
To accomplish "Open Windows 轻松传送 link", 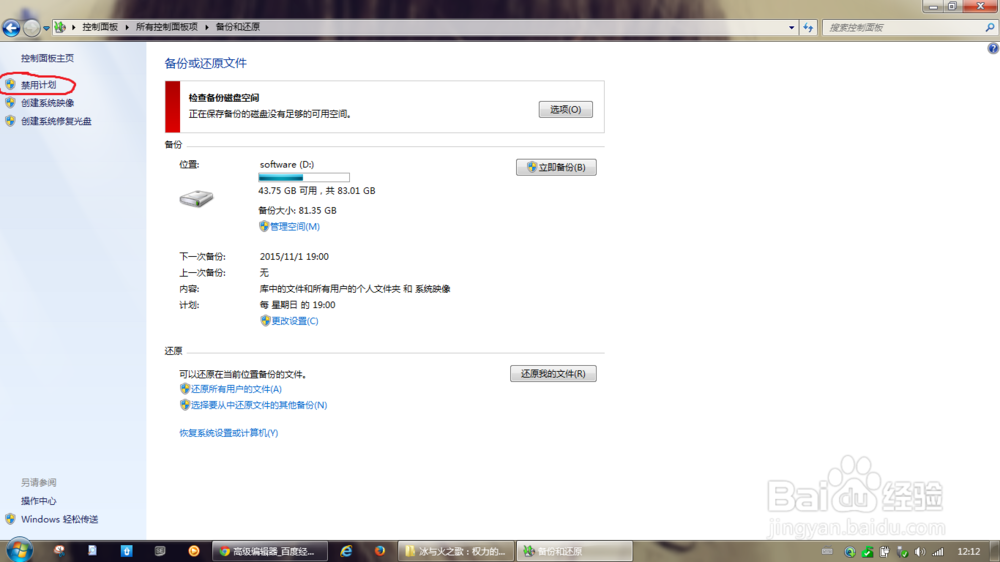I will pyautogui.click(x=59, y=519).
